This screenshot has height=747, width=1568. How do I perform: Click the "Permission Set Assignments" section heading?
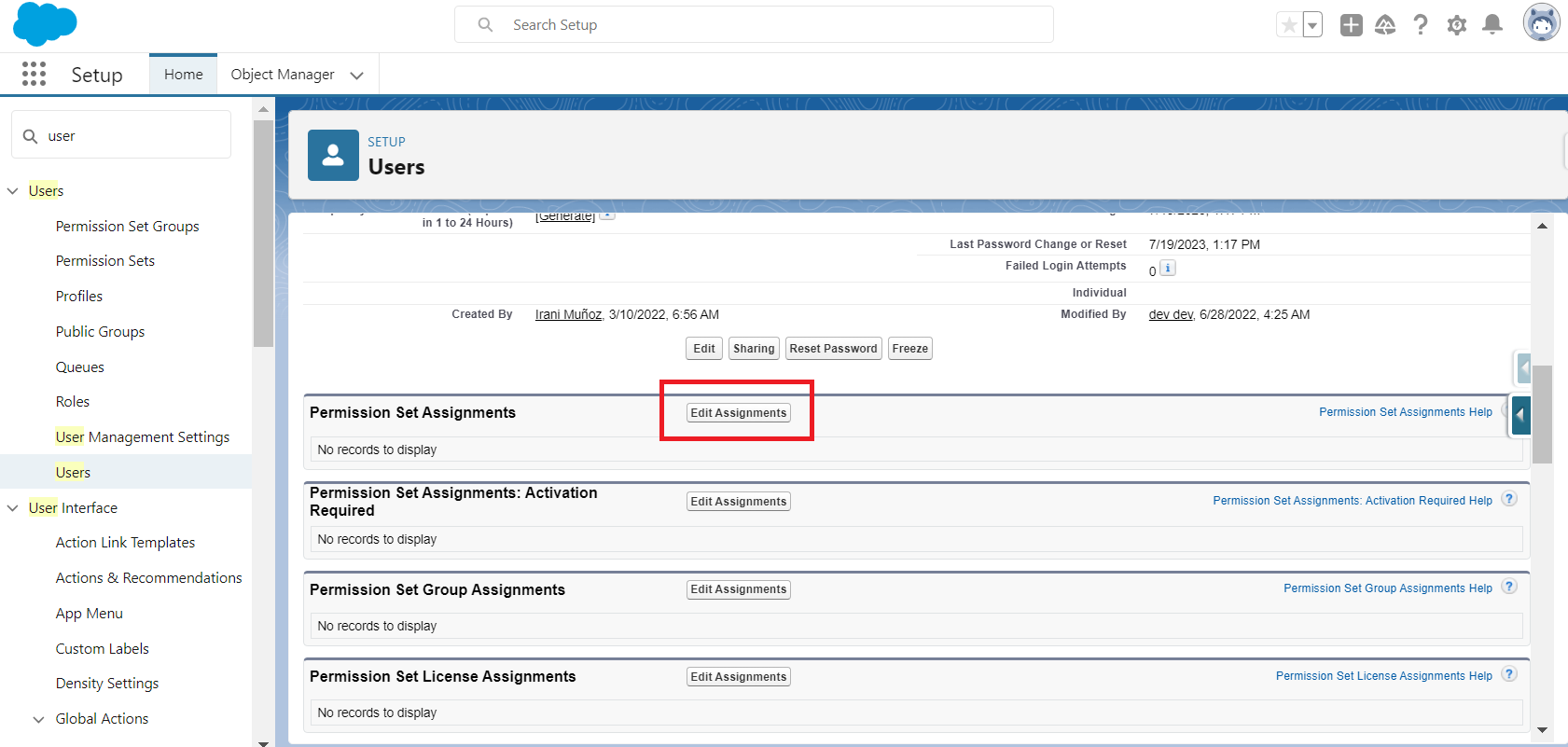point(412,413)
